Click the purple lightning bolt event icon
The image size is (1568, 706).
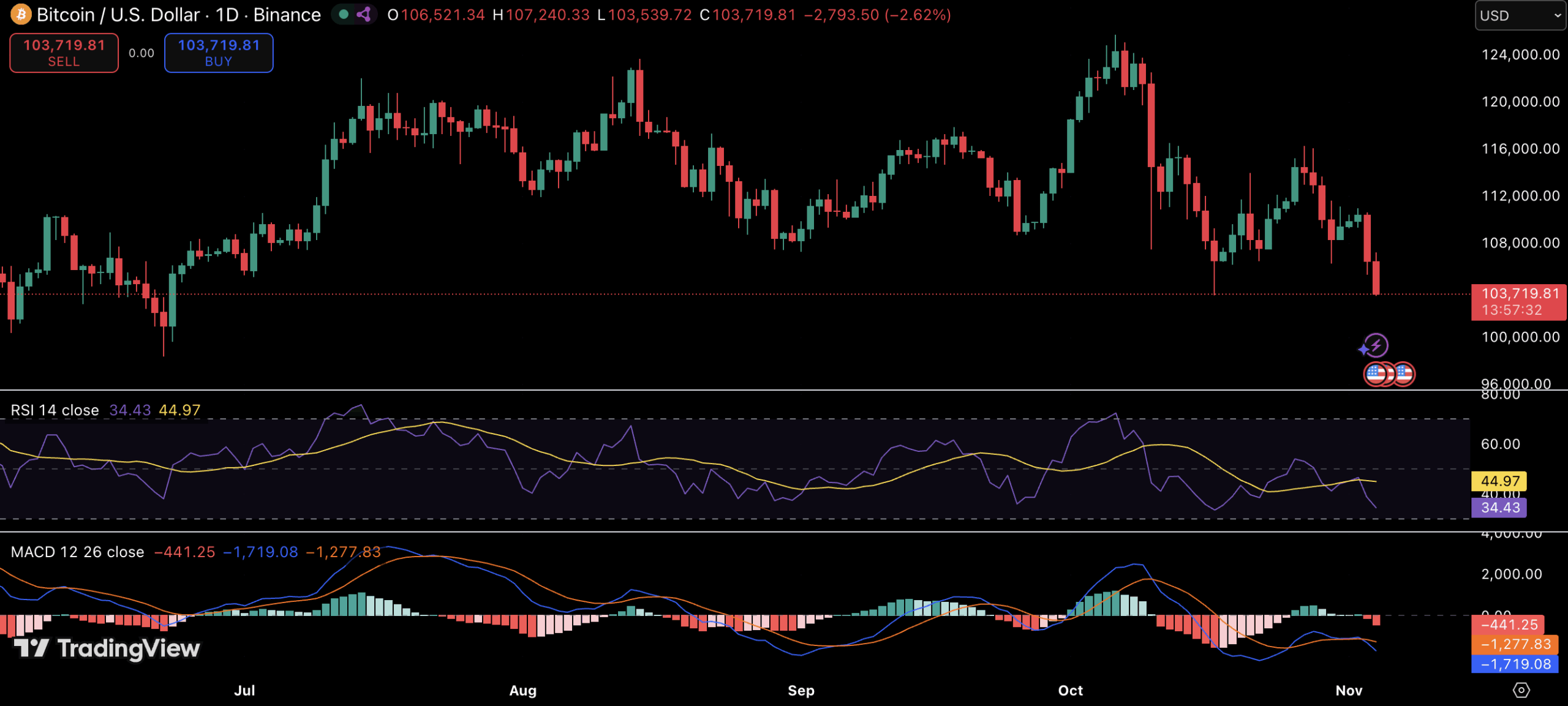(1376, 345)
